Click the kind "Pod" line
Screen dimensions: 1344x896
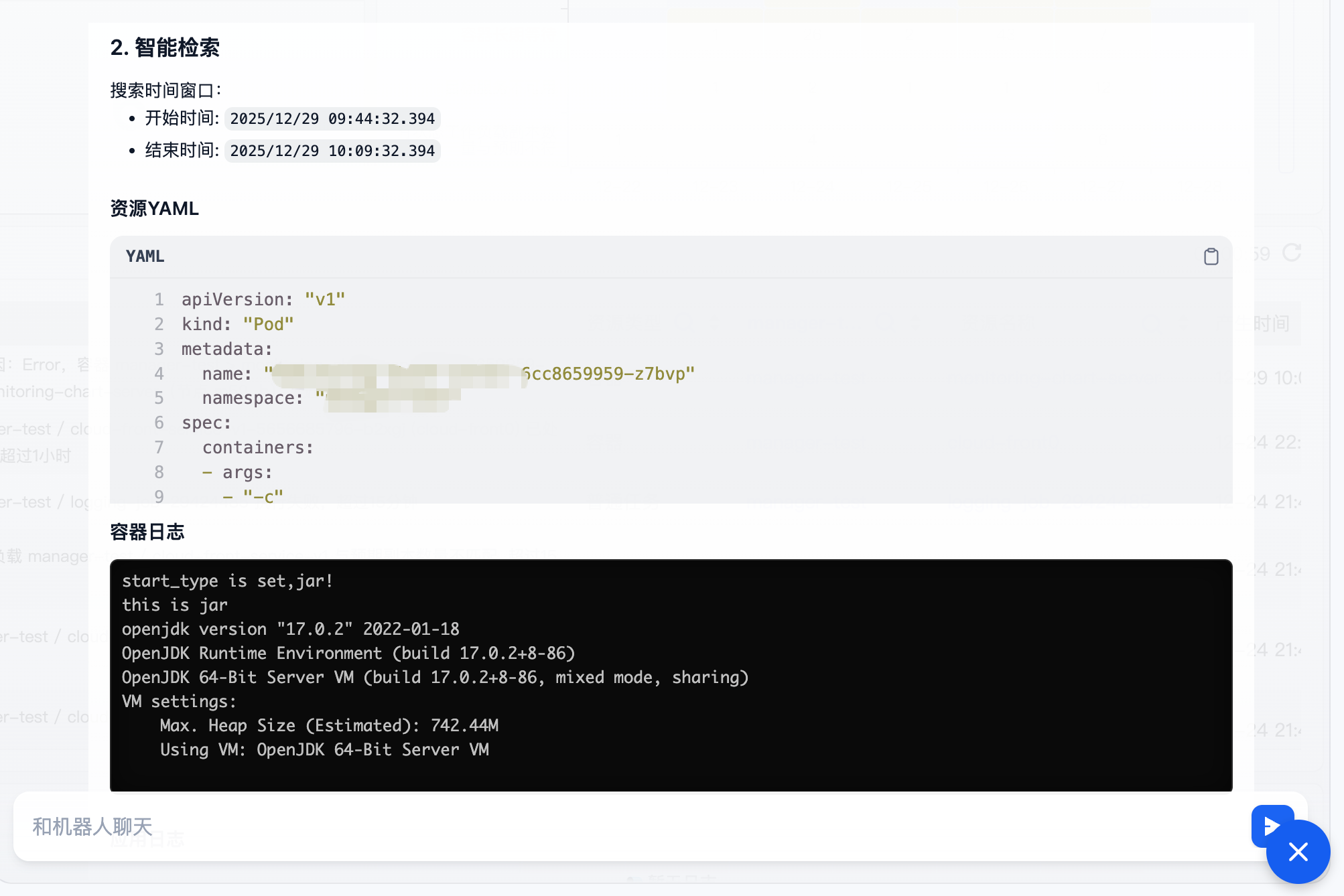point(238,324)
